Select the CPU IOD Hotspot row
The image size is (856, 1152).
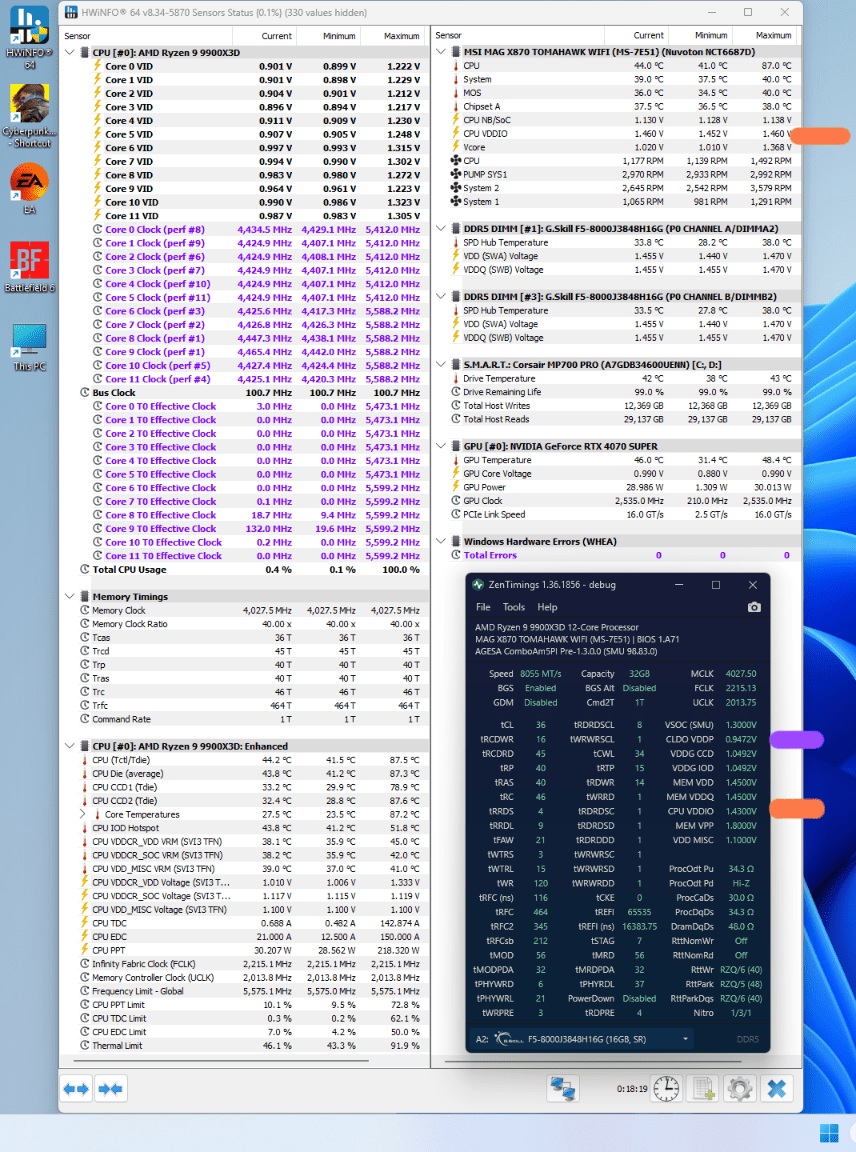(x=245, y=828)
